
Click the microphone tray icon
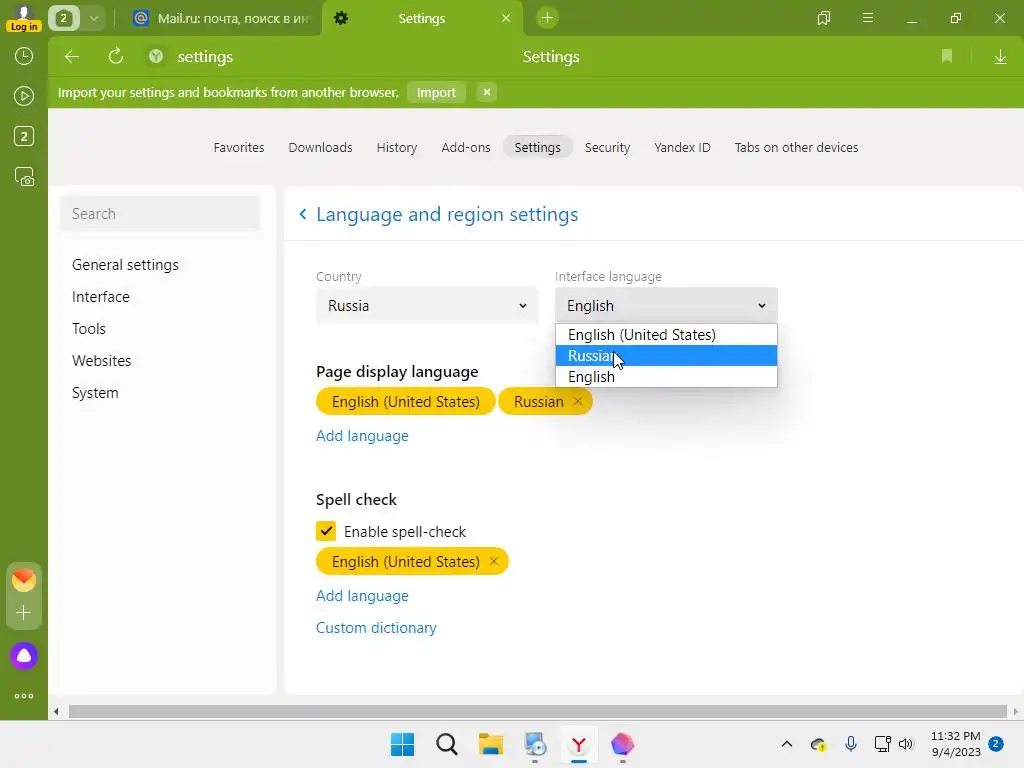coord(850,744)
